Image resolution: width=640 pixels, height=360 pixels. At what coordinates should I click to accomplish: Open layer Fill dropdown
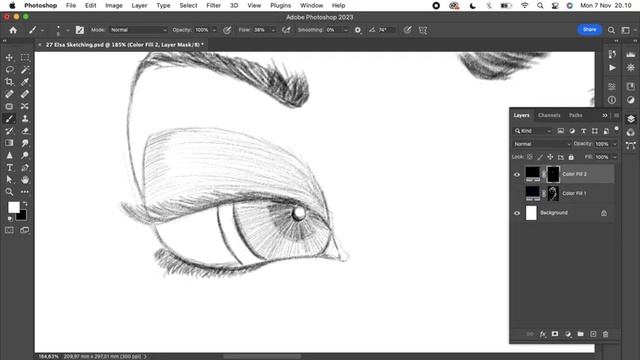615,157
